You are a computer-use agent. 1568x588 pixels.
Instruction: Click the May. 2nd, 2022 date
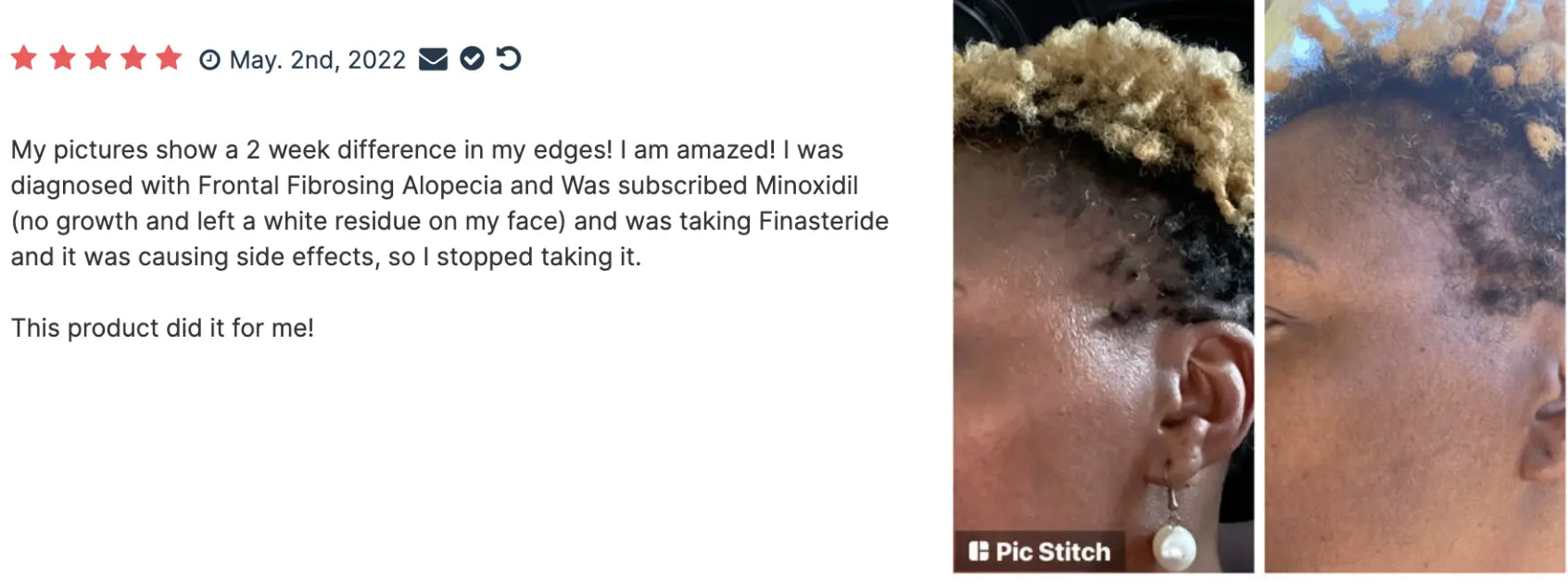pyautogui.click(x=318, y=60)
